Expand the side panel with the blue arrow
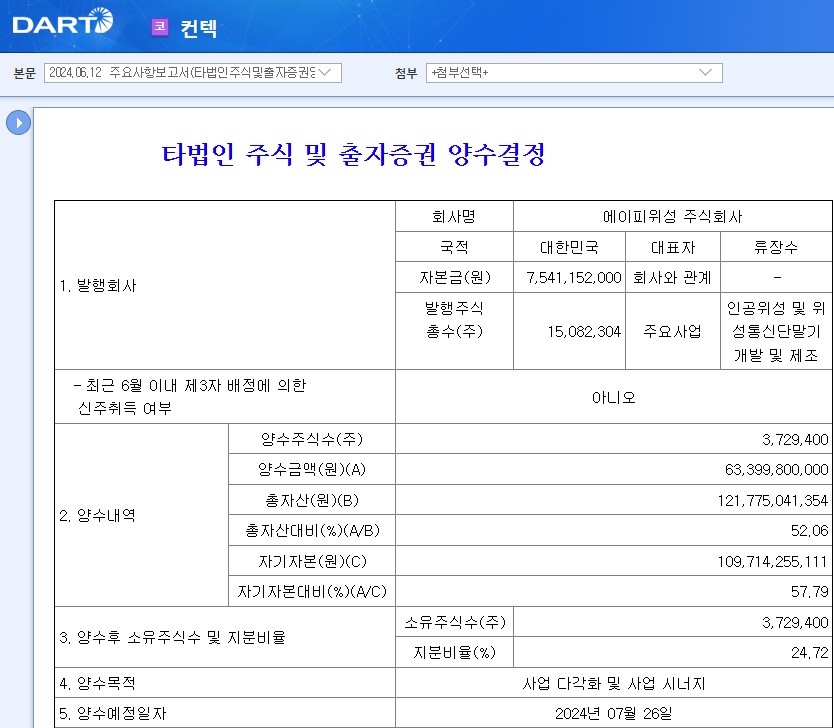The height and width of the screenshot is (728, 834). [18, 122]
